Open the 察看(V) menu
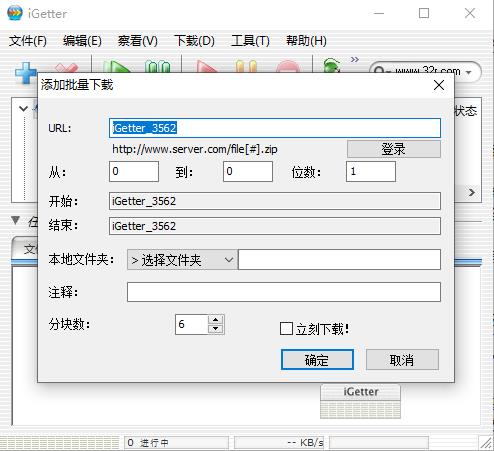Screen dimensions: 494x451 pos(138,41)
